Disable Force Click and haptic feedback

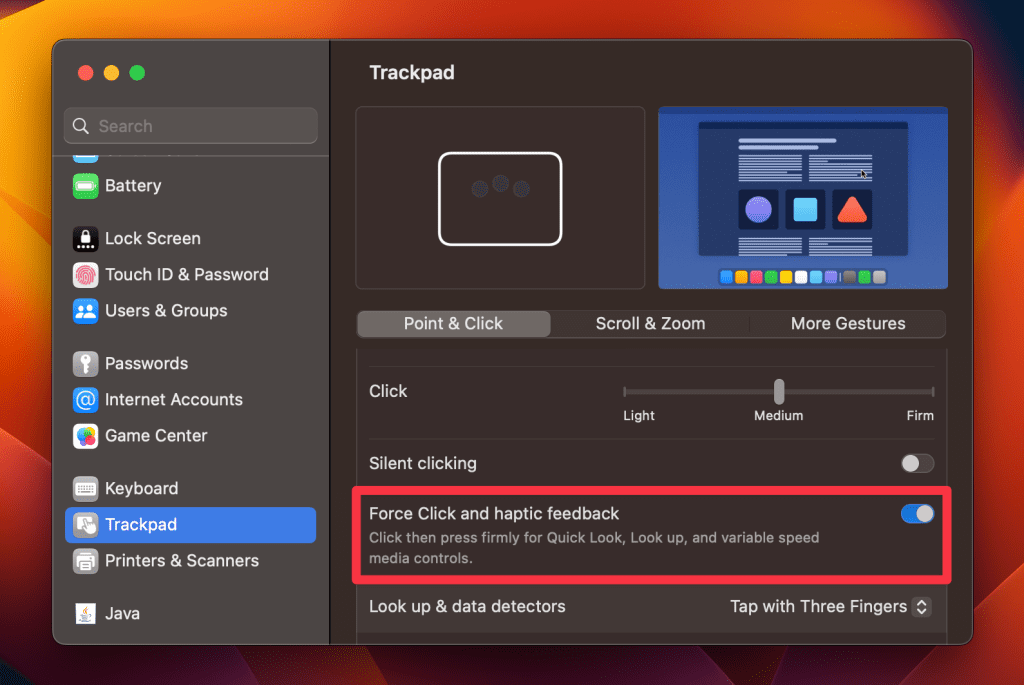click(x=917, y=514)
